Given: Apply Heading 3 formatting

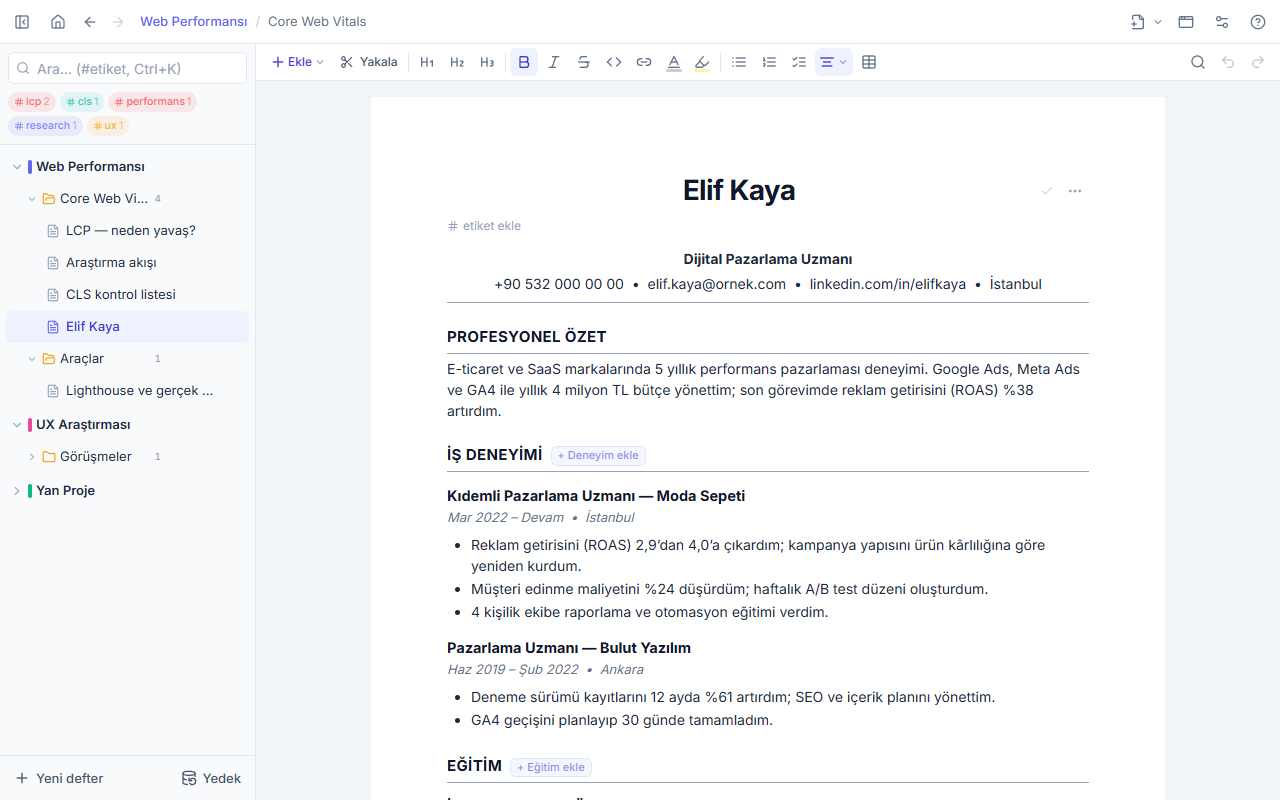Looking at the screenshot, I should pyautogui.click(x=487, y=62).
